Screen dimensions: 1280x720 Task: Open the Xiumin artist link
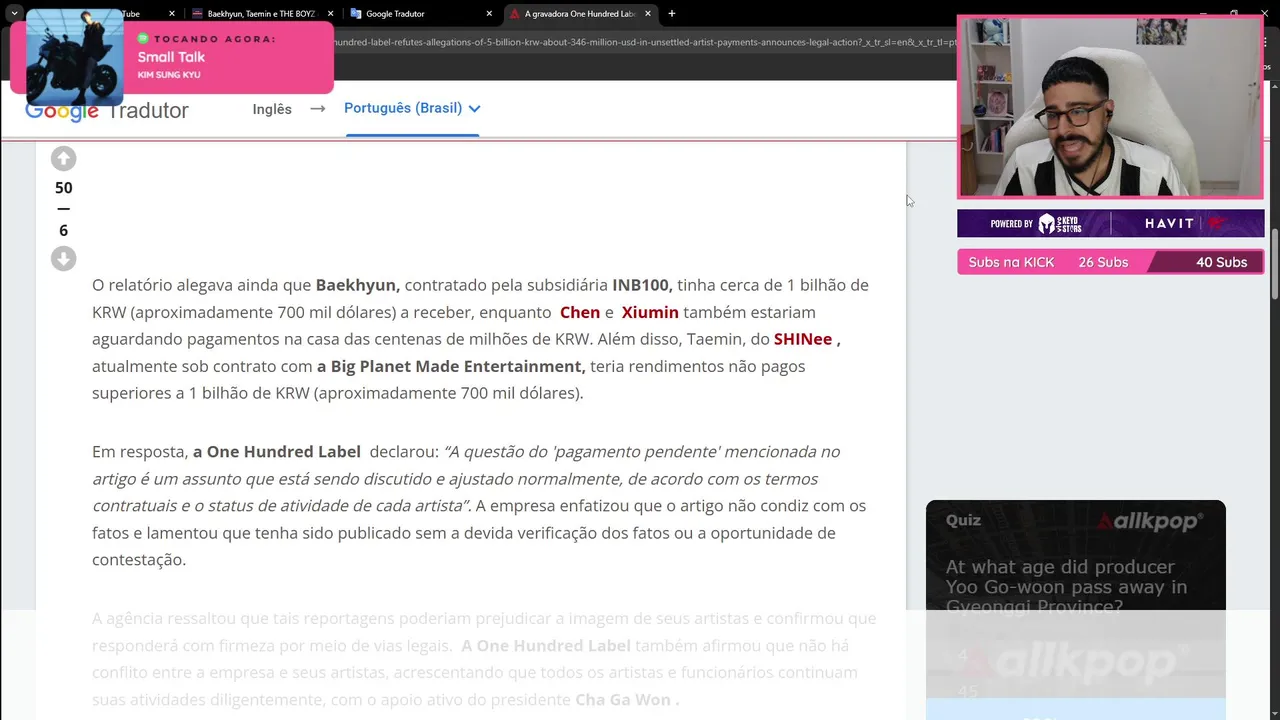(x=650, y=312)
